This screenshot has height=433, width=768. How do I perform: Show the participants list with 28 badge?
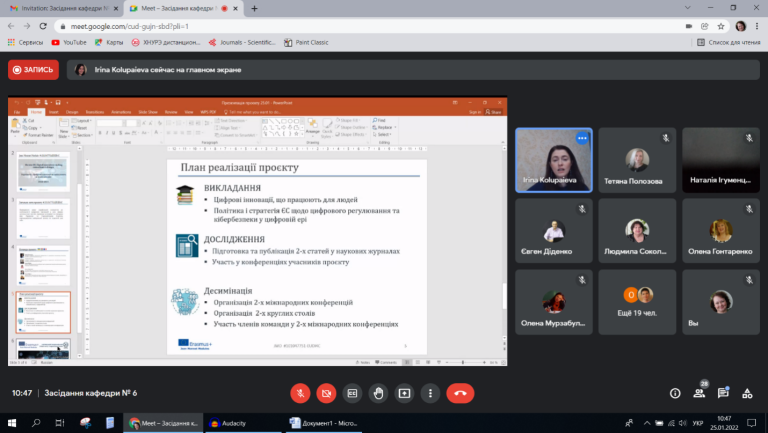click(x=699, y=392)
